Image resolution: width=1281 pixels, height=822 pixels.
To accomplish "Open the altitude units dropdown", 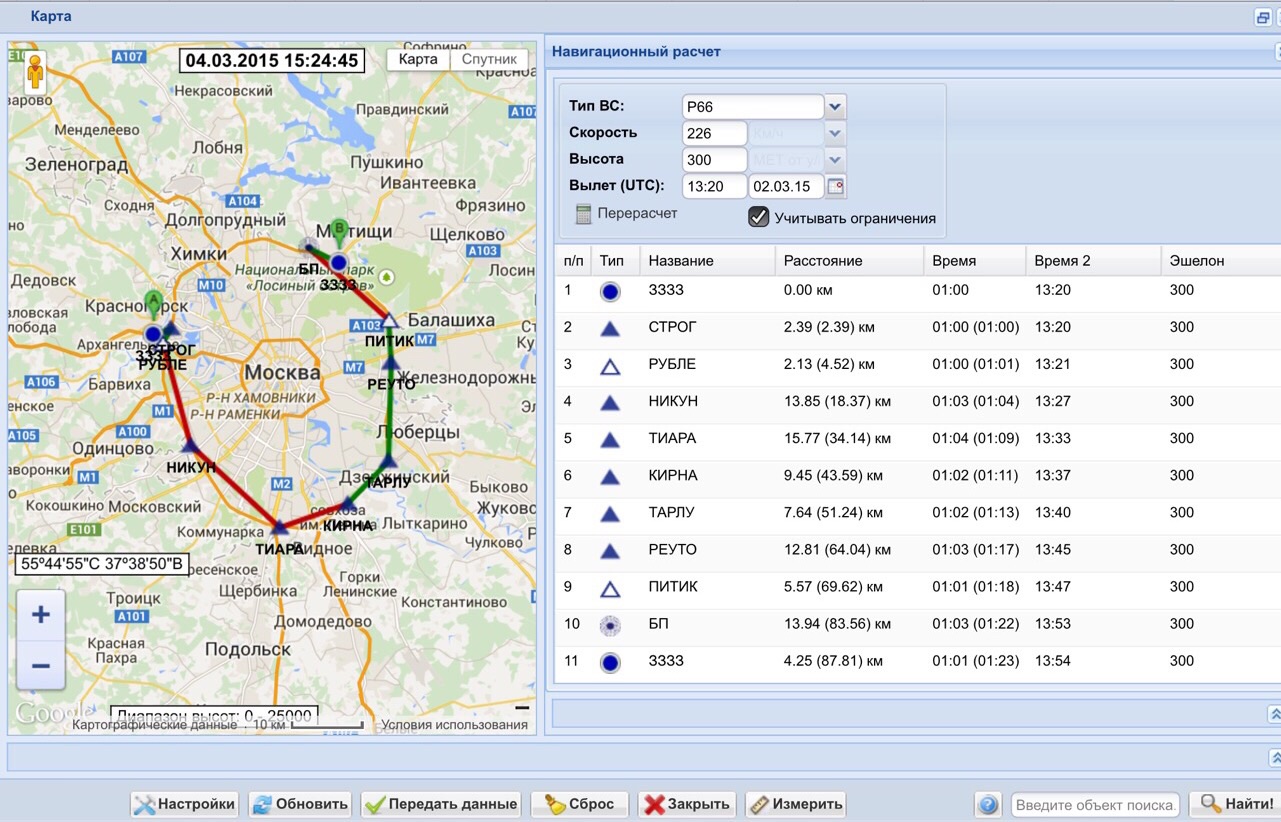I will (835, 160).
